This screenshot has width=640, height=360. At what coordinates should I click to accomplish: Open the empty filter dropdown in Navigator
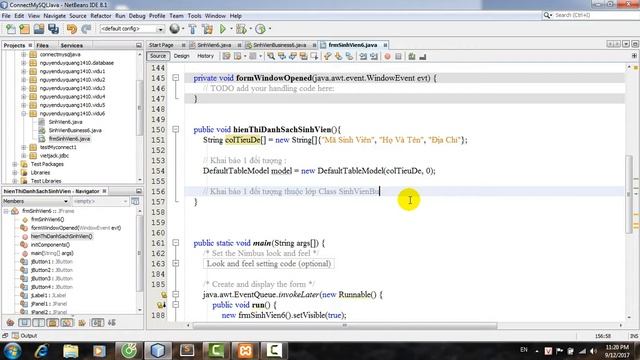[x=100, y=201]
